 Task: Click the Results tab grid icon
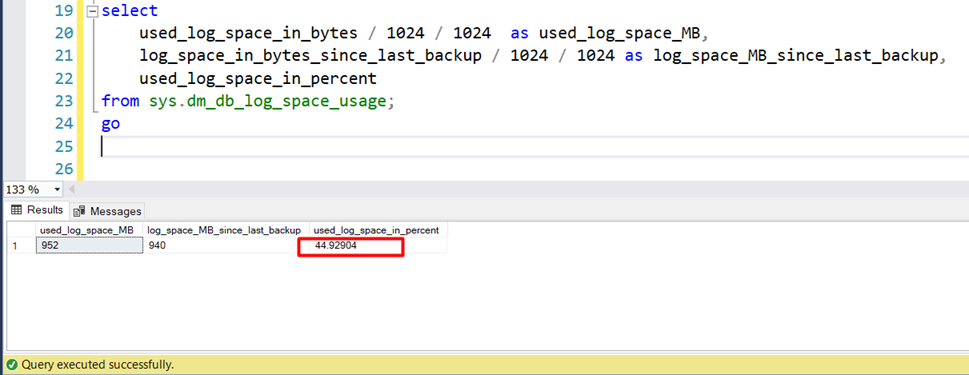[17, 210]
